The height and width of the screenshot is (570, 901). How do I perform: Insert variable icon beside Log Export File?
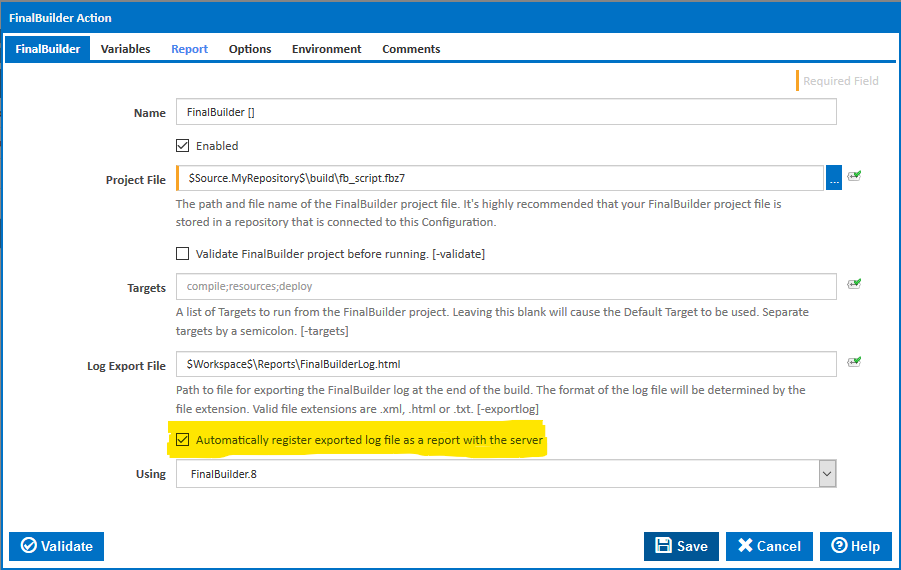point(854,362)
